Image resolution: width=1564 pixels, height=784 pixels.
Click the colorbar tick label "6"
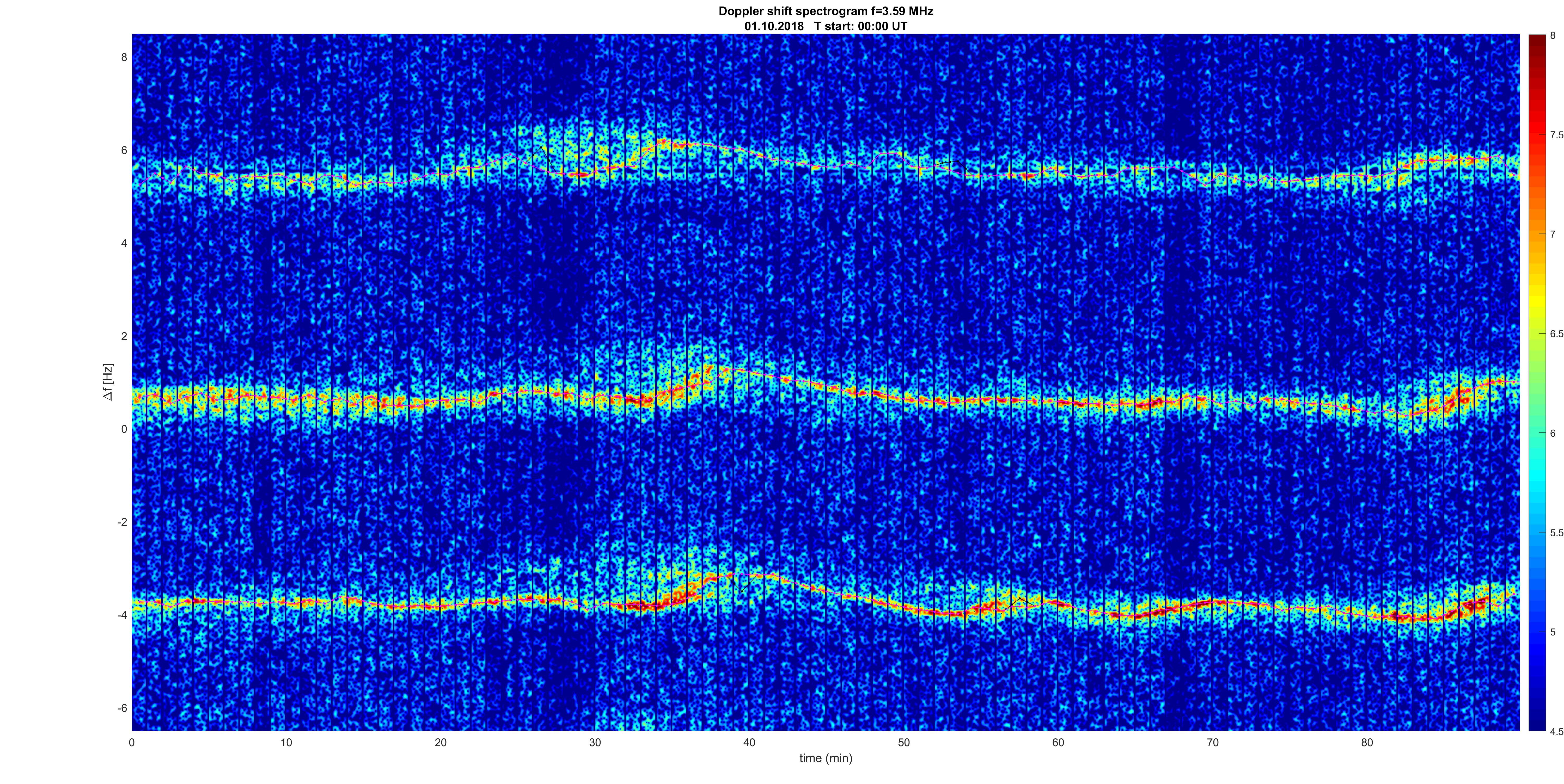pyautogui.click(x=1553, y=433)
